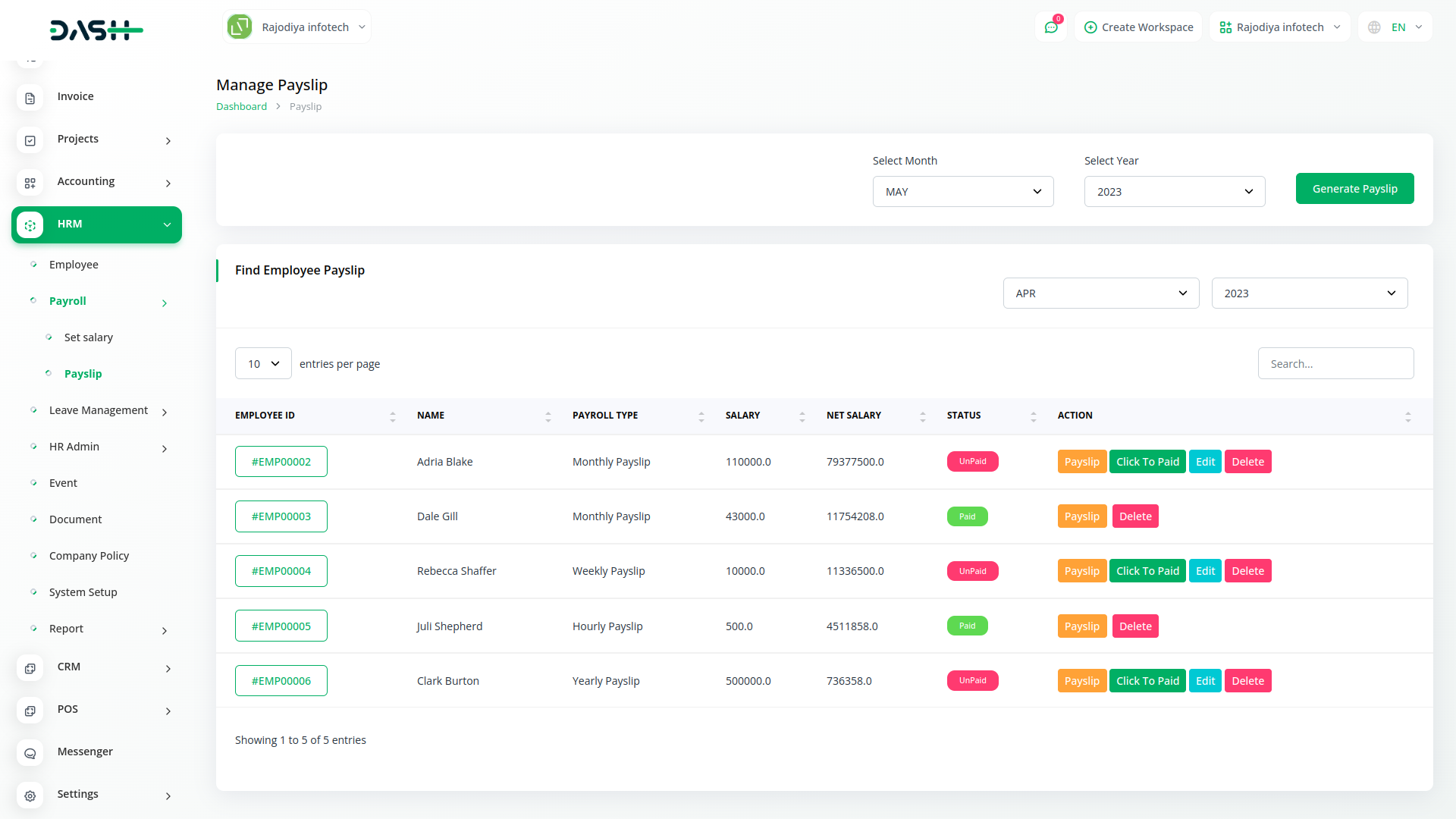
Task: Select the Invoice icon in the sidebar
Action: pos(30,98)
